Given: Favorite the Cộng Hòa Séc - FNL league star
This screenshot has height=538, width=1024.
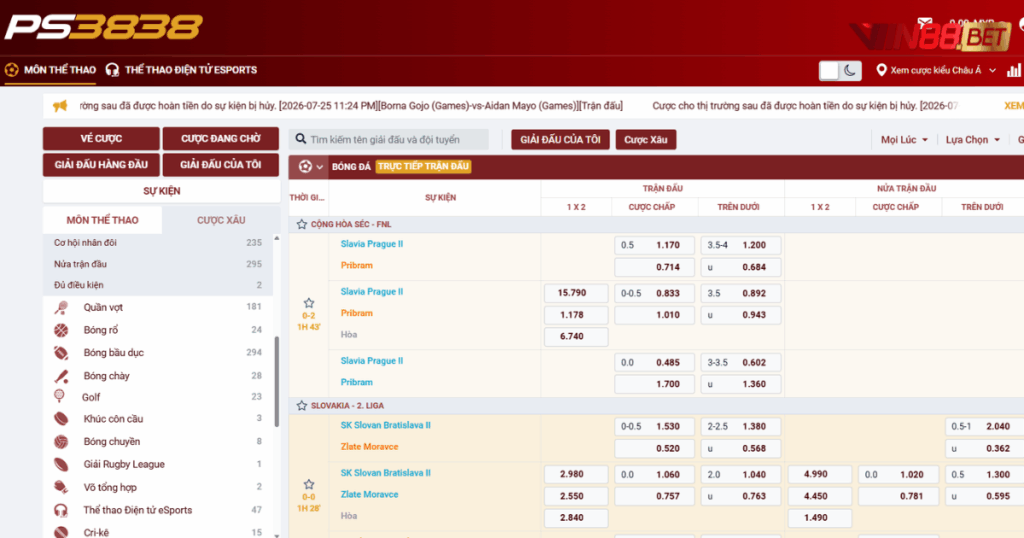Looking at the screenshot, I should click(302, 224).
